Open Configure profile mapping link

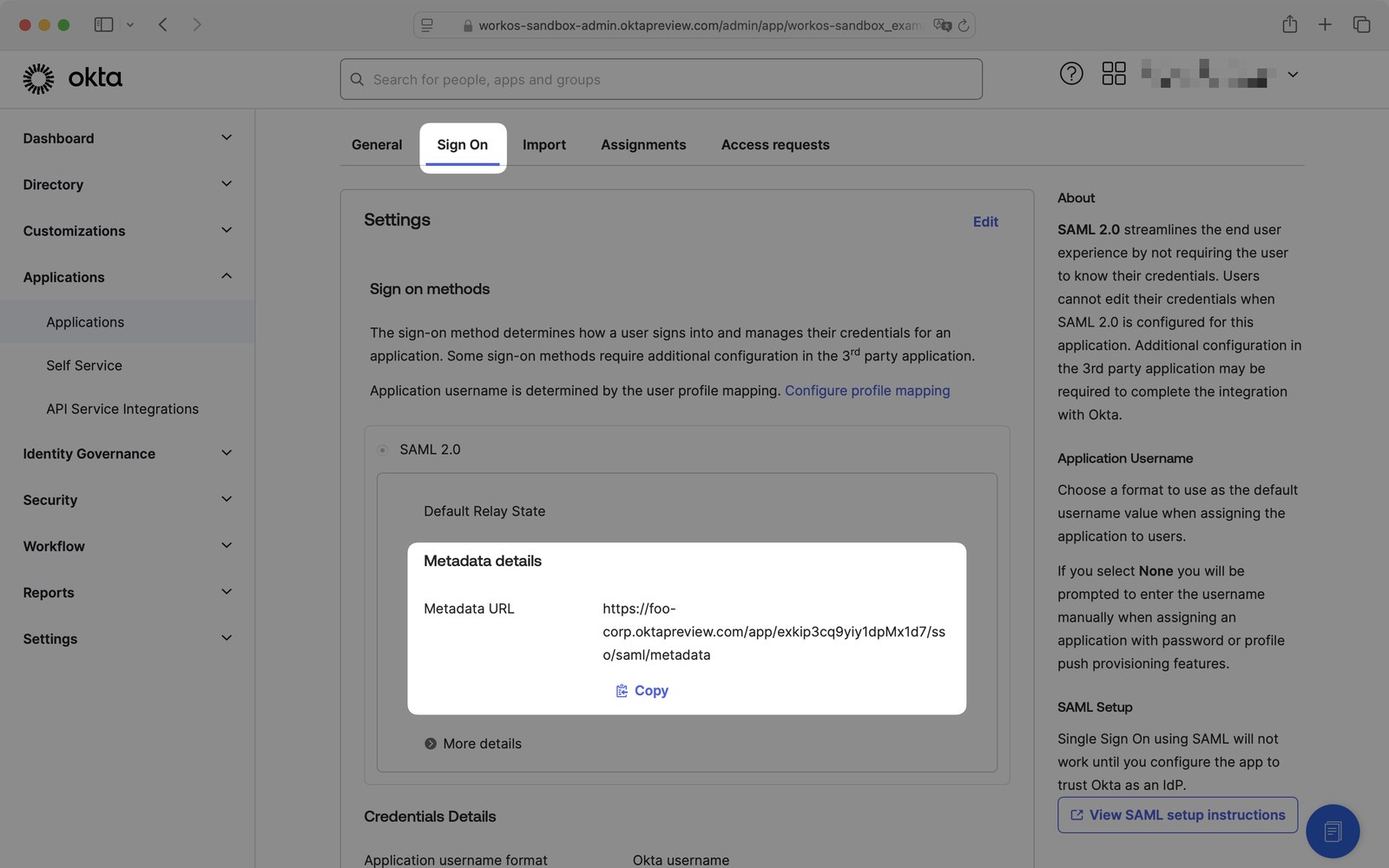point(867,391)
